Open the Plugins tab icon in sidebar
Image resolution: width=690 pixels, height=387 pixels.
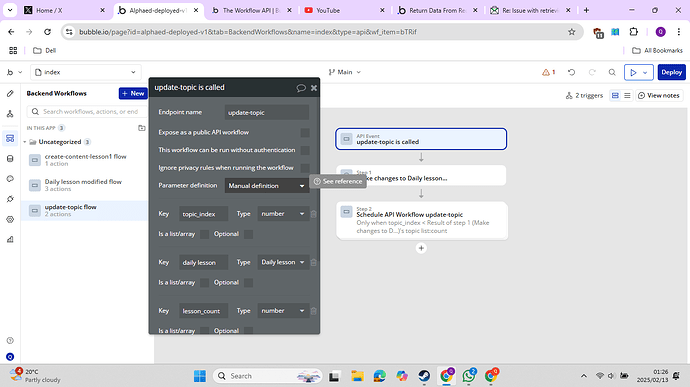(10, 199)
